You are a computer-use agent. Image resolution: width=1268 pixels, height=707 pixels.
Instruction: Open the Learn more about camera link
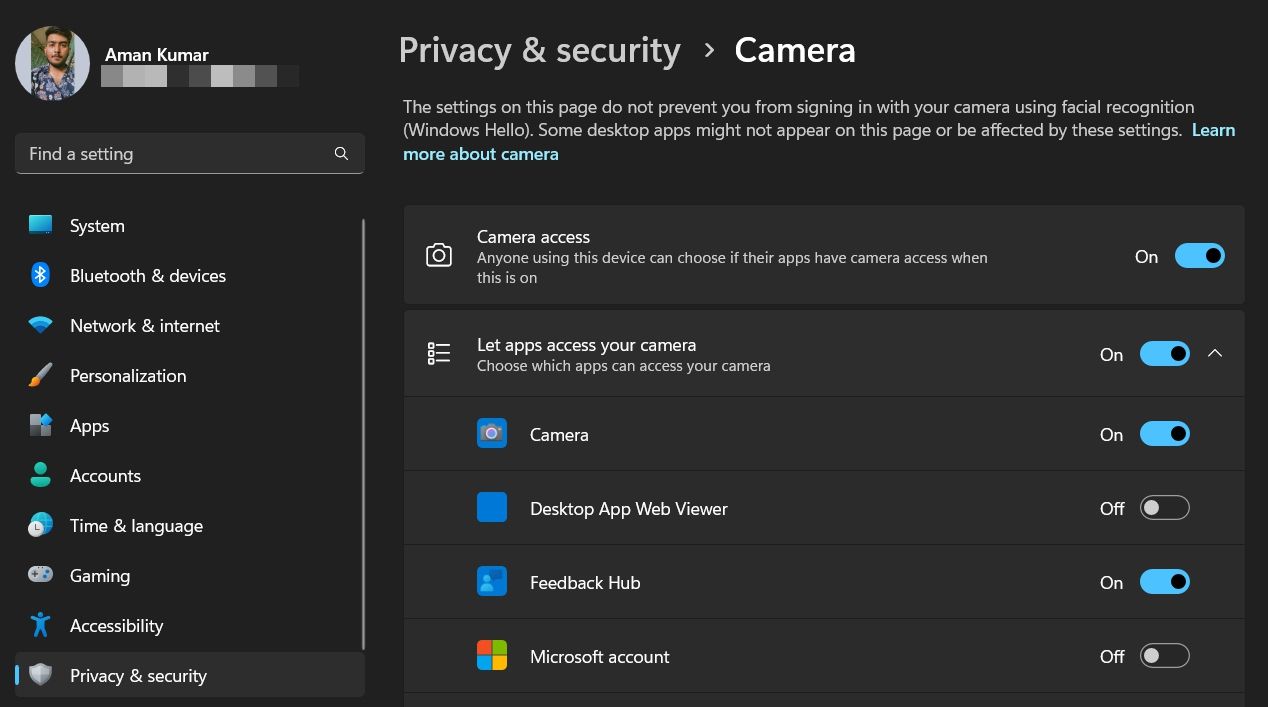point(481,154)
